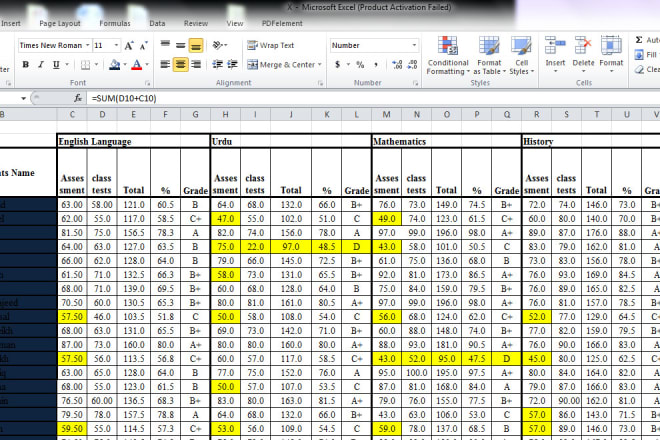This screenshot has width=660, height=440.
Task: Open Cell Styles gallery
Action: point(522,56)
